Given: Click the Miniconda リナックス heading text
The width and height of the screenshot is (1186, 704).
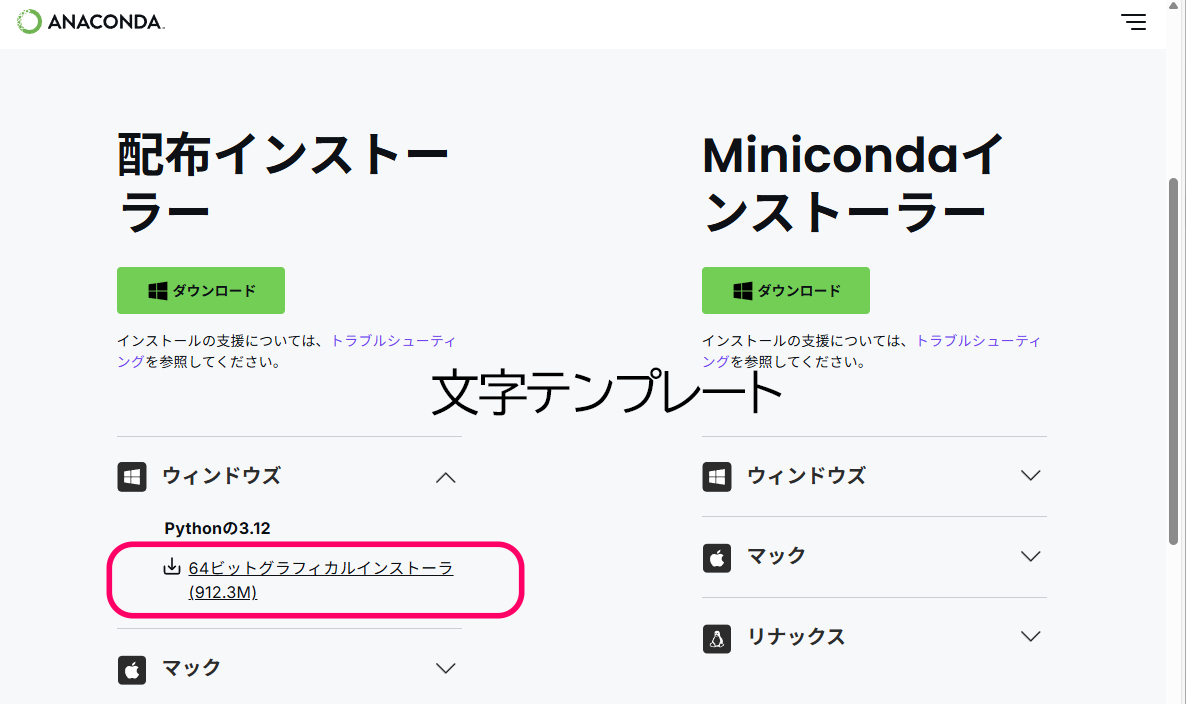Looking at the screenshot, I should click(x=796, y=637).
